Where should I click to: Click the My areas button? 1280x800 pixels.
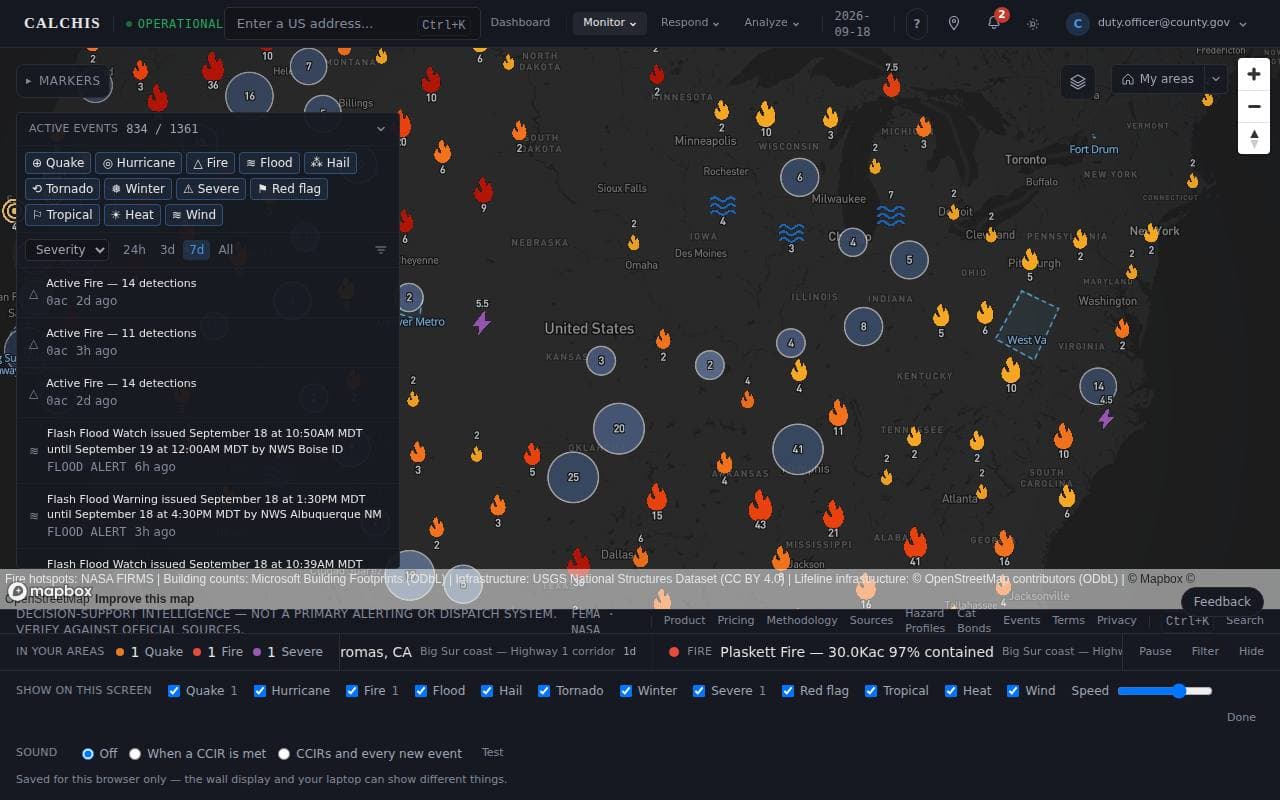(x=1158, y=80)
